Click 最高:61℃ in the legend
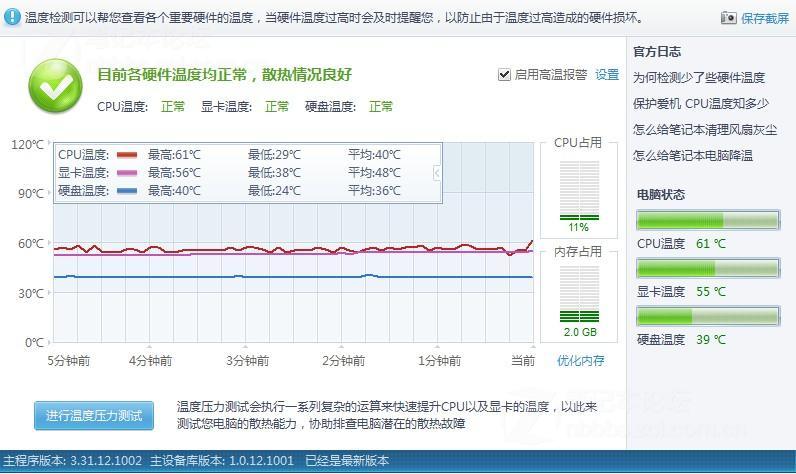The image size is (796, 474). click(x=174, y=155)
